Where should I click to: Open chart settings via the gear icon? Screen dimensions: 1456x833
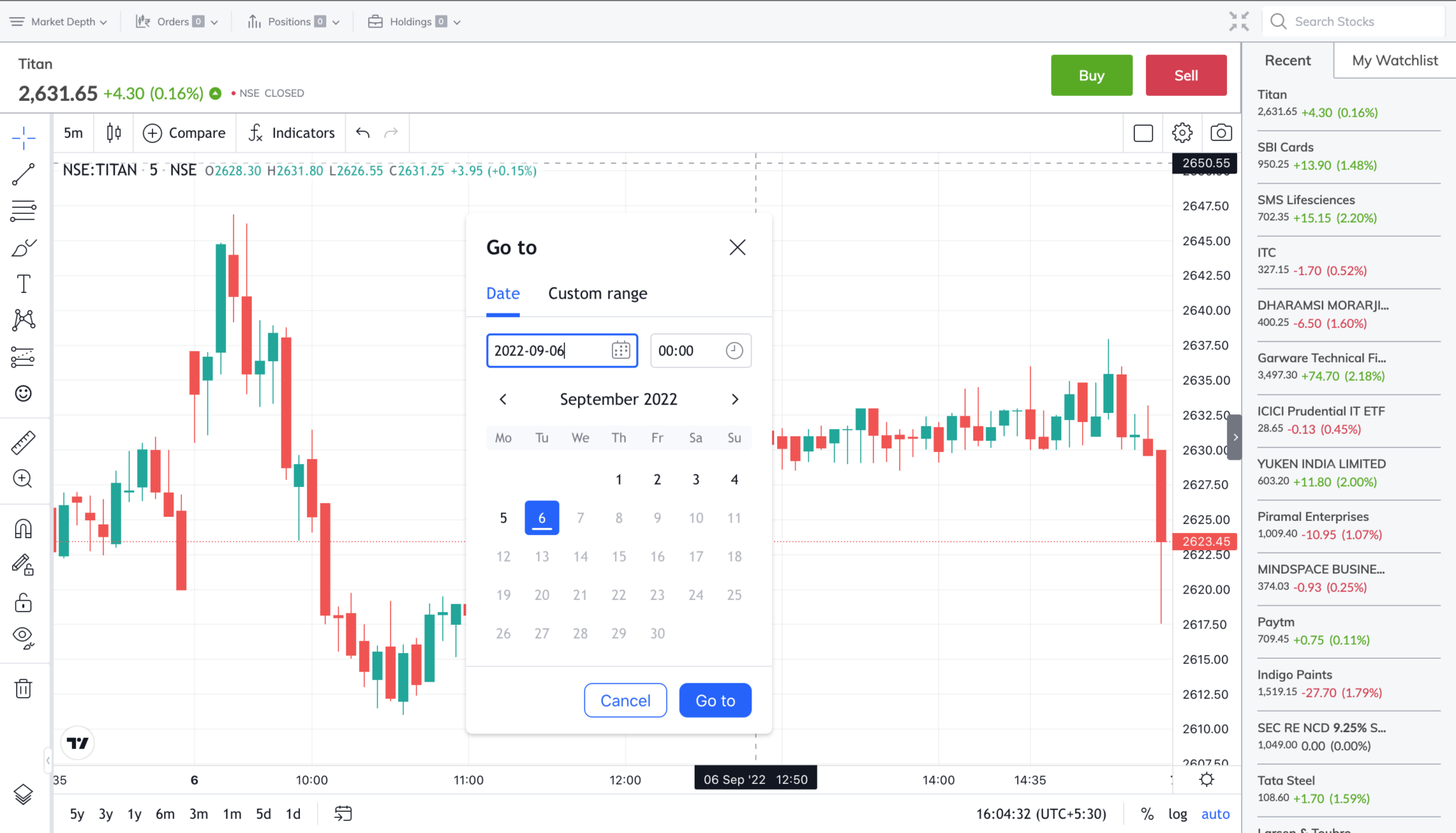click(x=1182, y=132)
